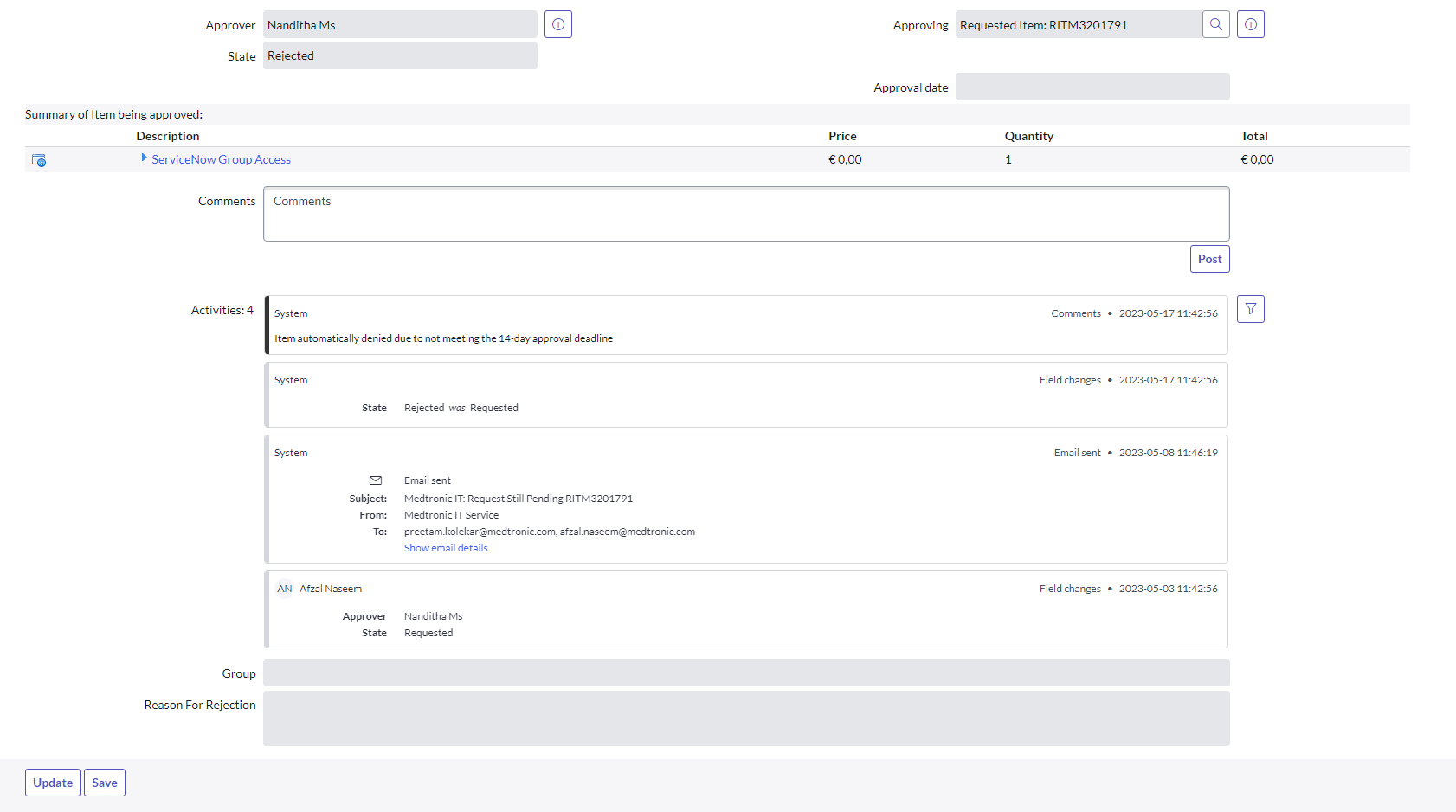Click the empty Approval date field
The height and width of the screenshot is (812, 1456).
1092,87
